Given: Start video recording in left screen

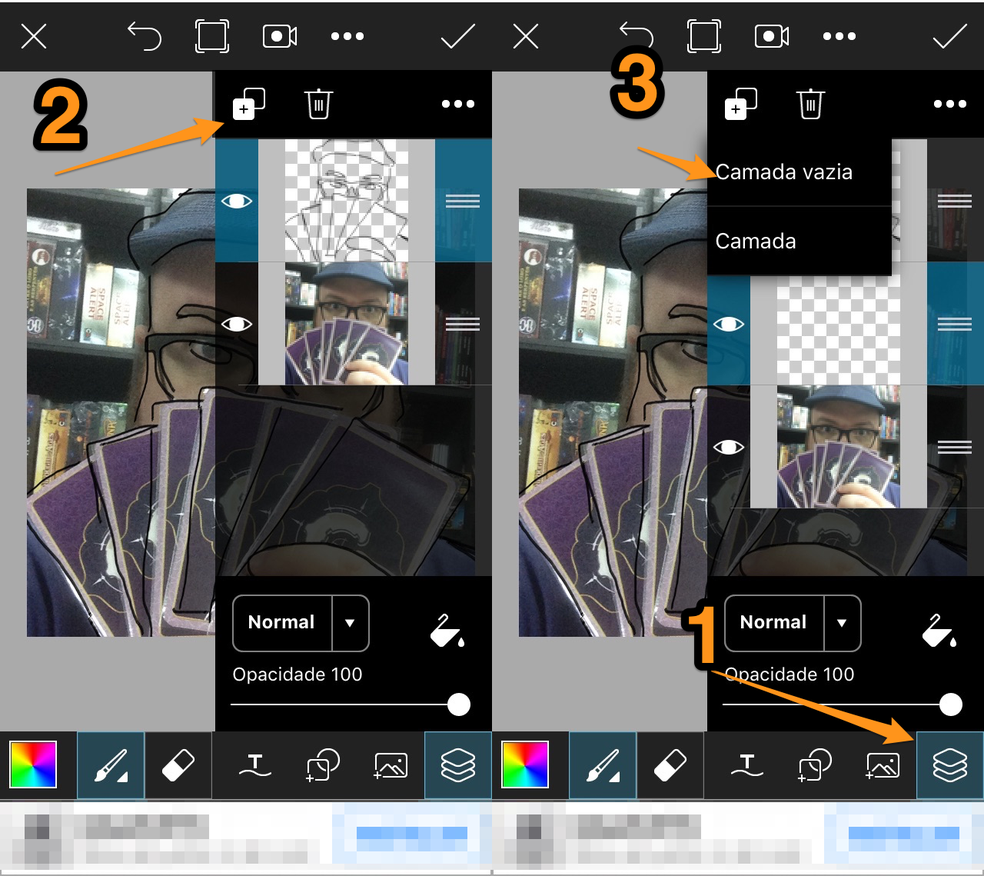Looking at the screenshot, I should [280, 36].
